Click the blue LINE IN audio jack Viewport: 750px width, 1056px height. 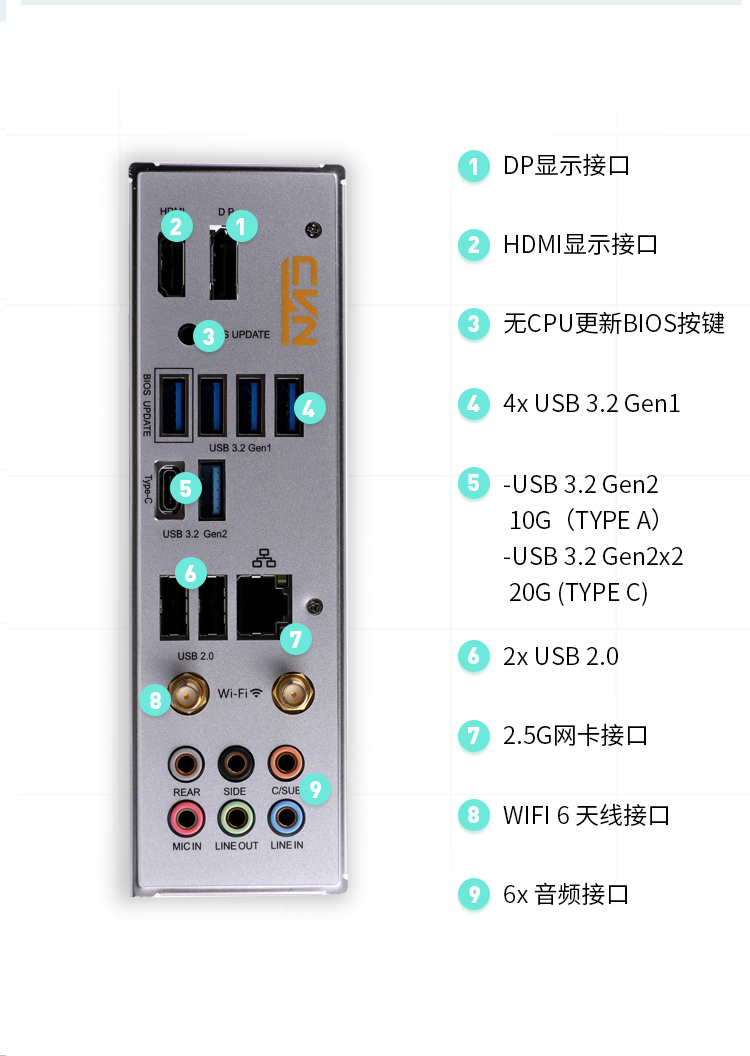point(286,818)
